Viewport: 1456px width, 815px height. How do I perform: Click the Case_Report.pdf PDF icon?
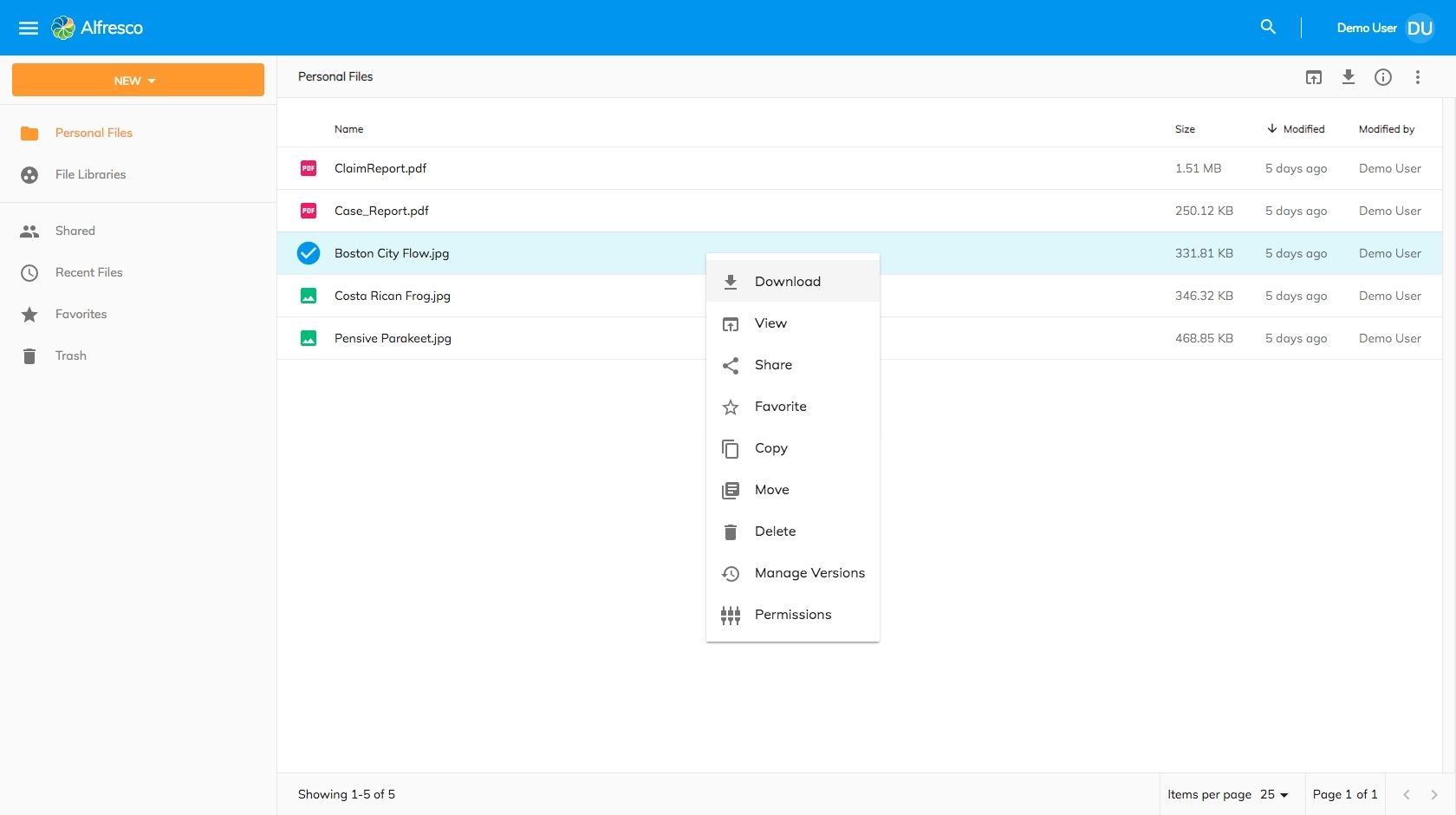click(309, 211)
